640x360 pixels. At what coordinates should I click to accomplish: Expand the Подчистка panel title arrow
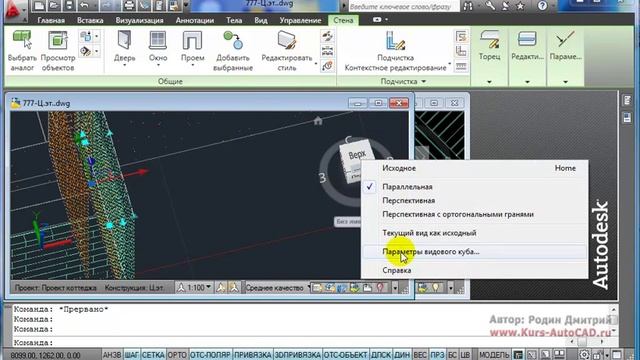tap(424, 81)
